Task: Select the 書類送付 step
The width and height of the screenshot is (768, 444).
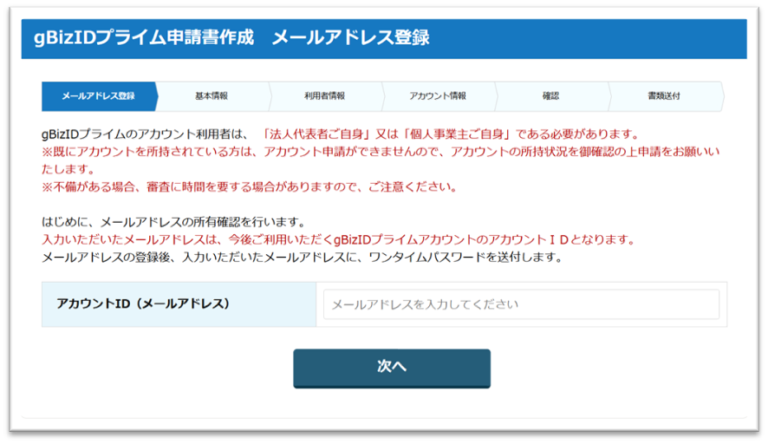Action: point(663,96)
